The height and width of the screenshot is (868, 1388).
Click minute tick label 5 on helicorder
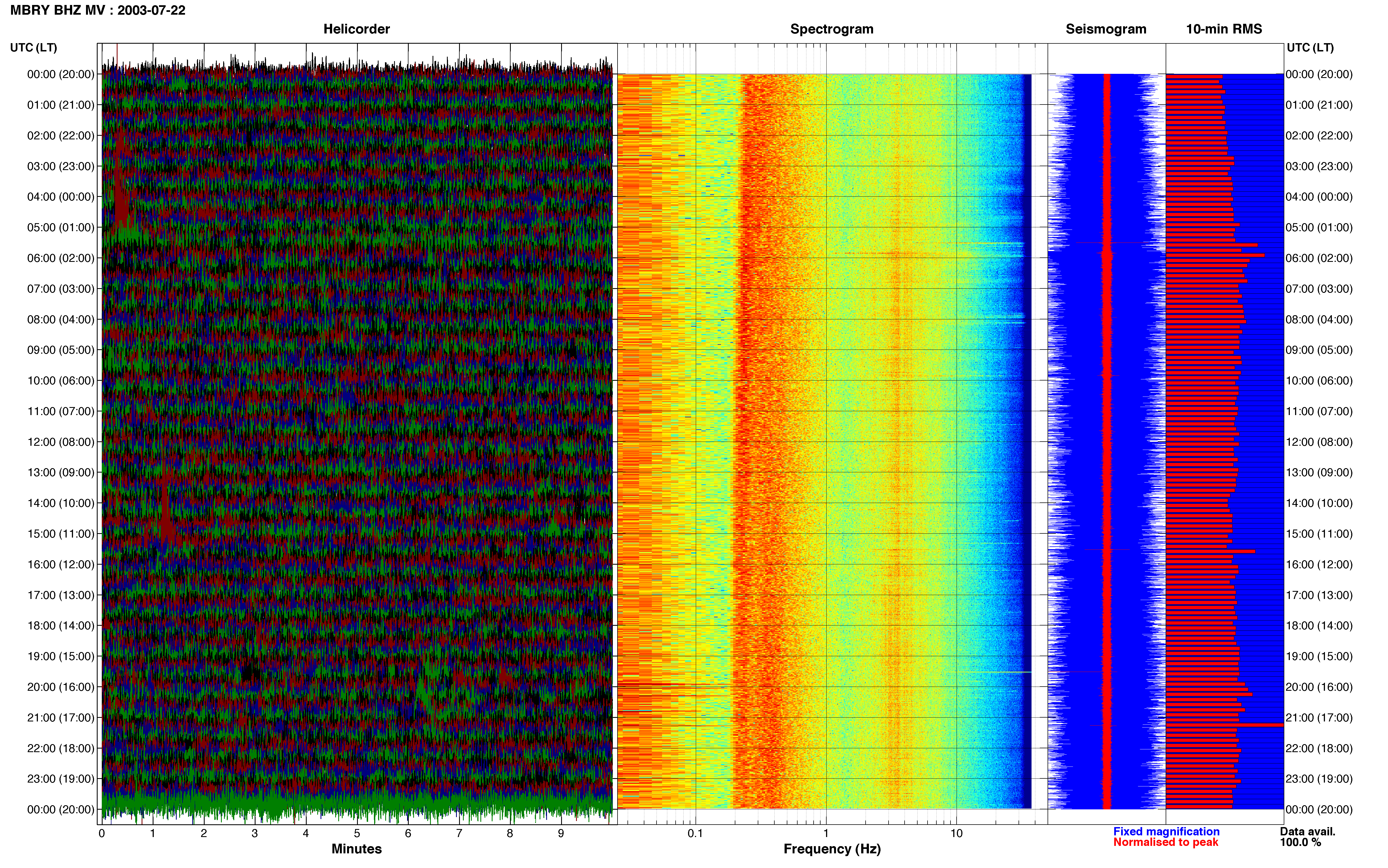point(356,833)
